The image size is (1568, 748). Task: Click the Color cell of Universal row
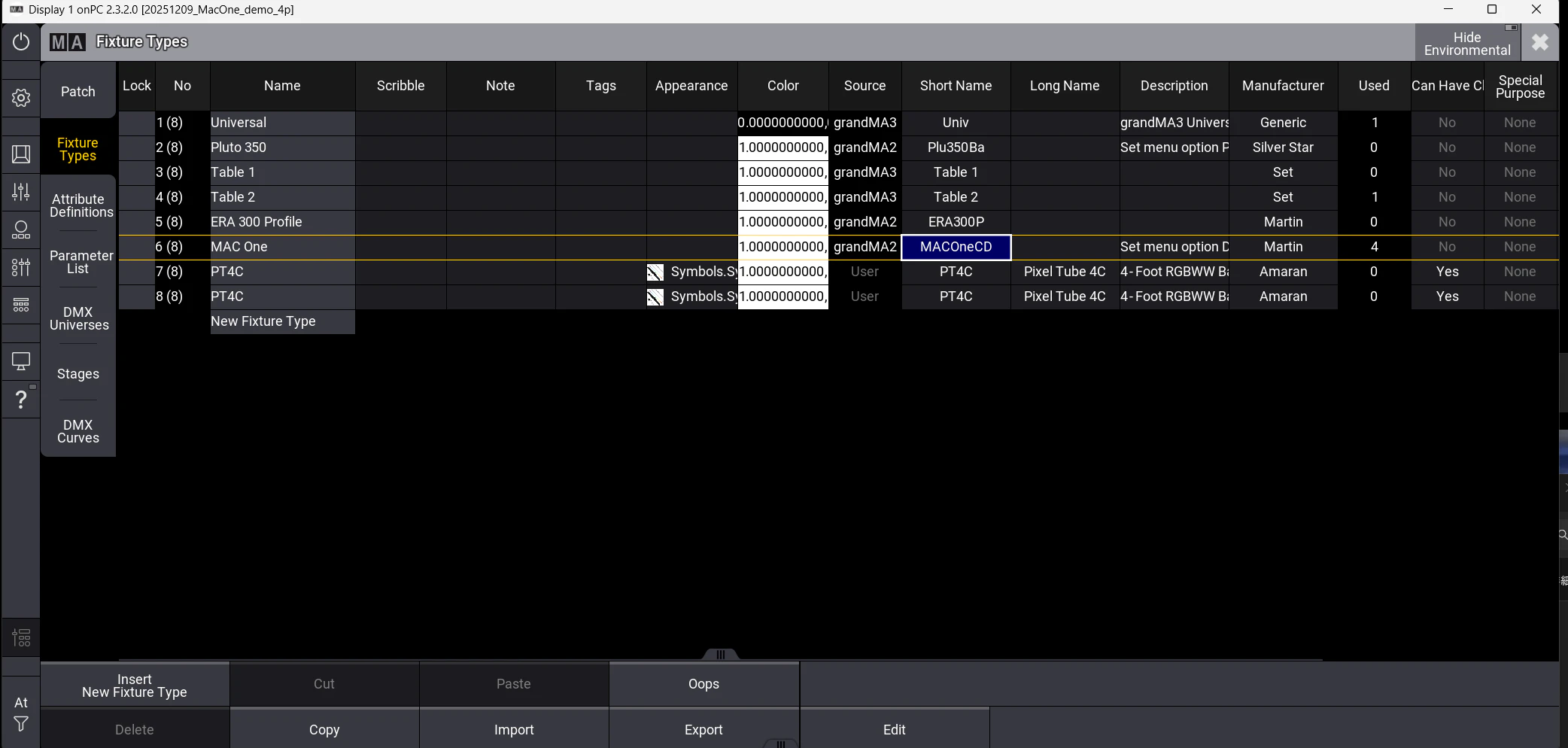click(782, 123)
